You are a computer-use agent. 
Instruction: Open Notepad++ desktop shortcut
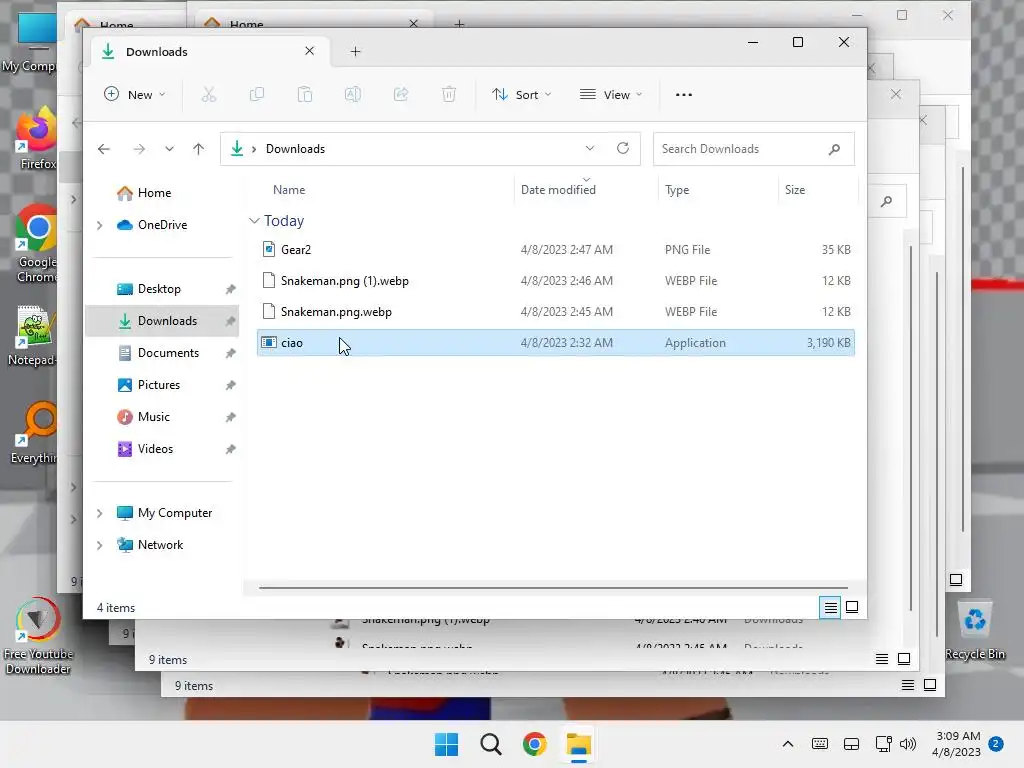[31, 336]
